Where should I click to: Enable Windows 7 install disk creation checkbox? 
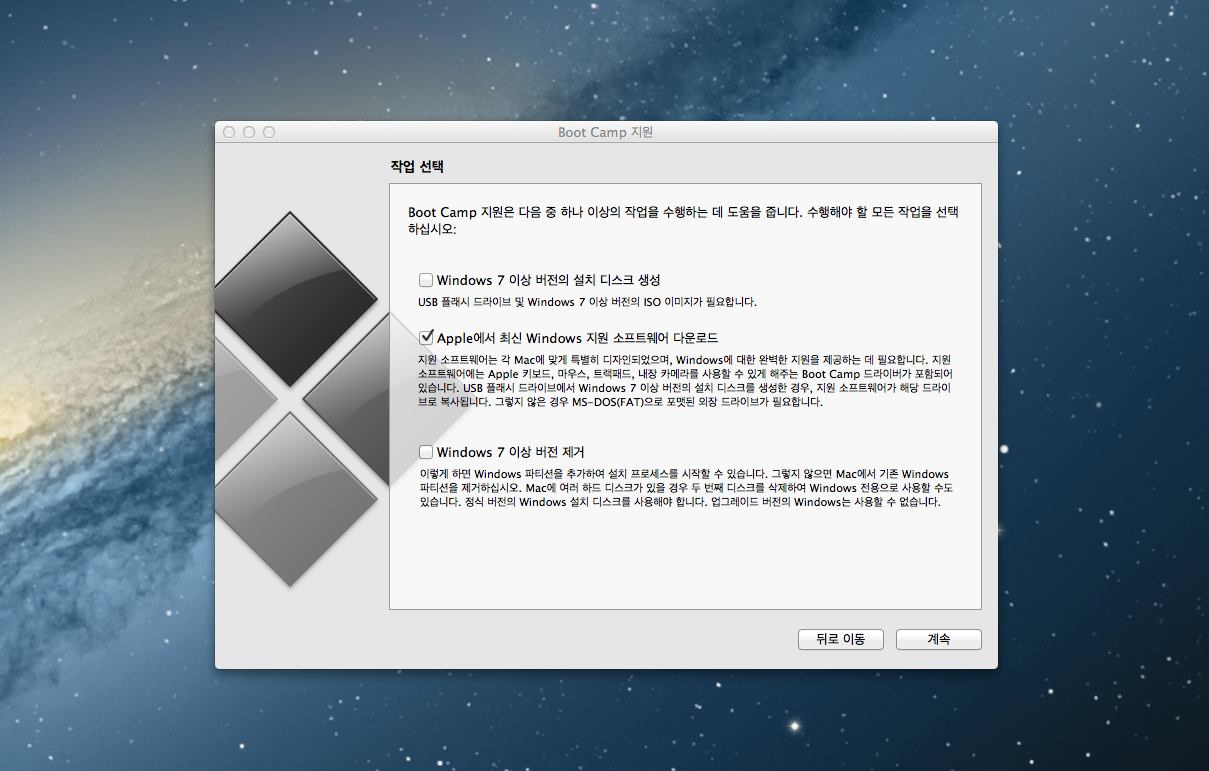(x=426, y=280)
